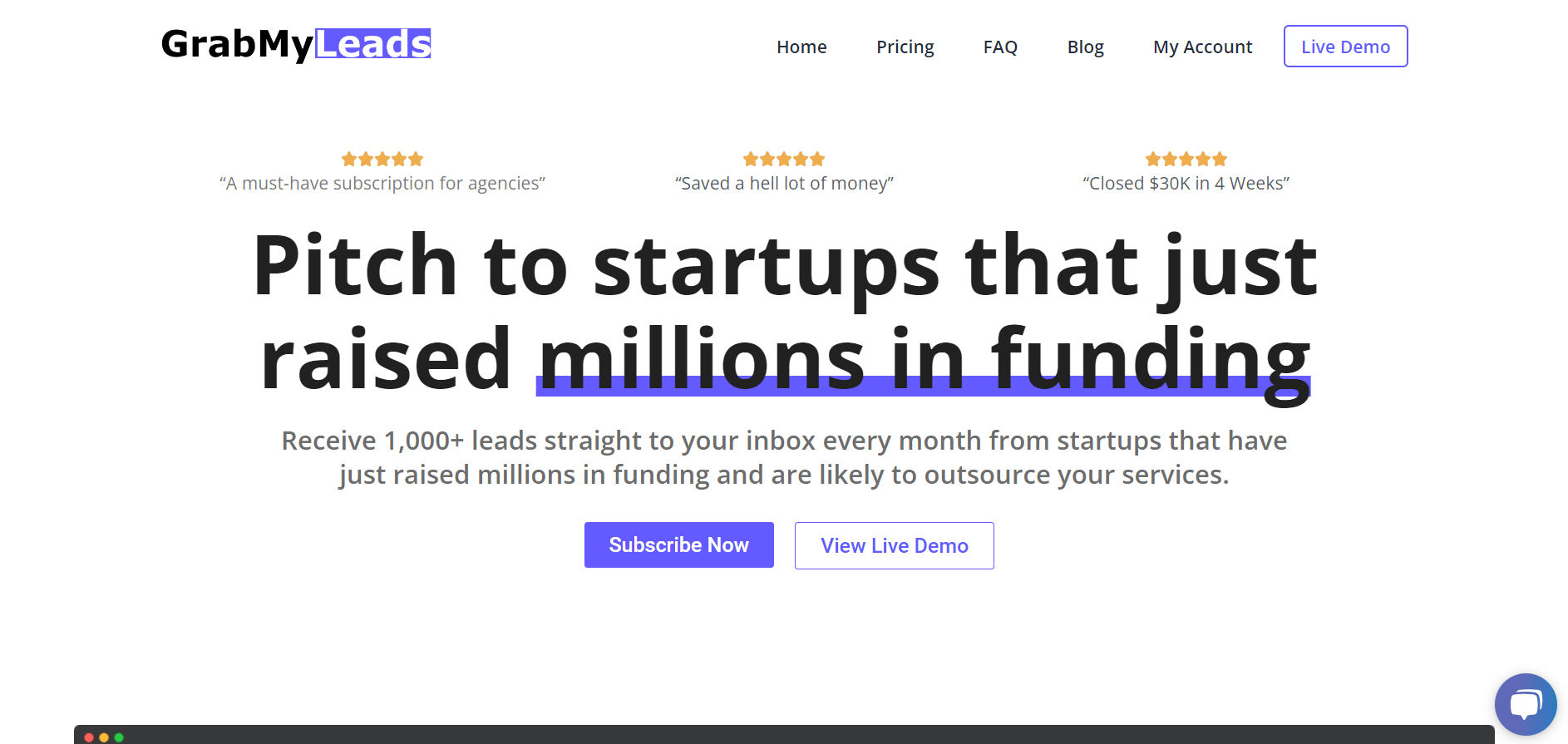The height and width of the screenshot is (744, 1568).
Task: Click the stars above "Saved a hell lot of money"
Action: 784,159
